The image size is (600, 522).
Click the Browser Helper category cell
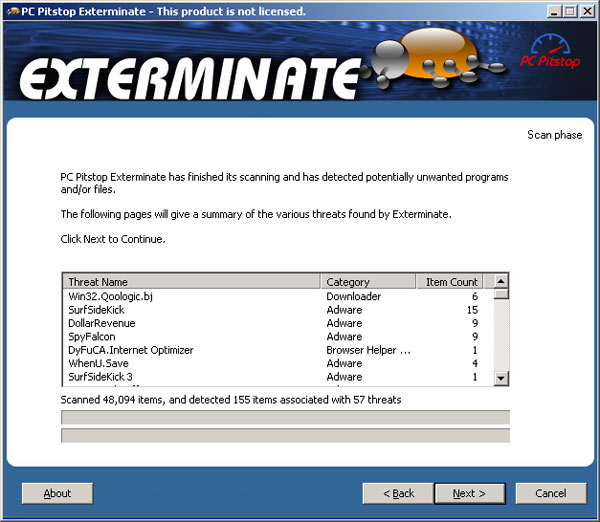click(368, 350)
